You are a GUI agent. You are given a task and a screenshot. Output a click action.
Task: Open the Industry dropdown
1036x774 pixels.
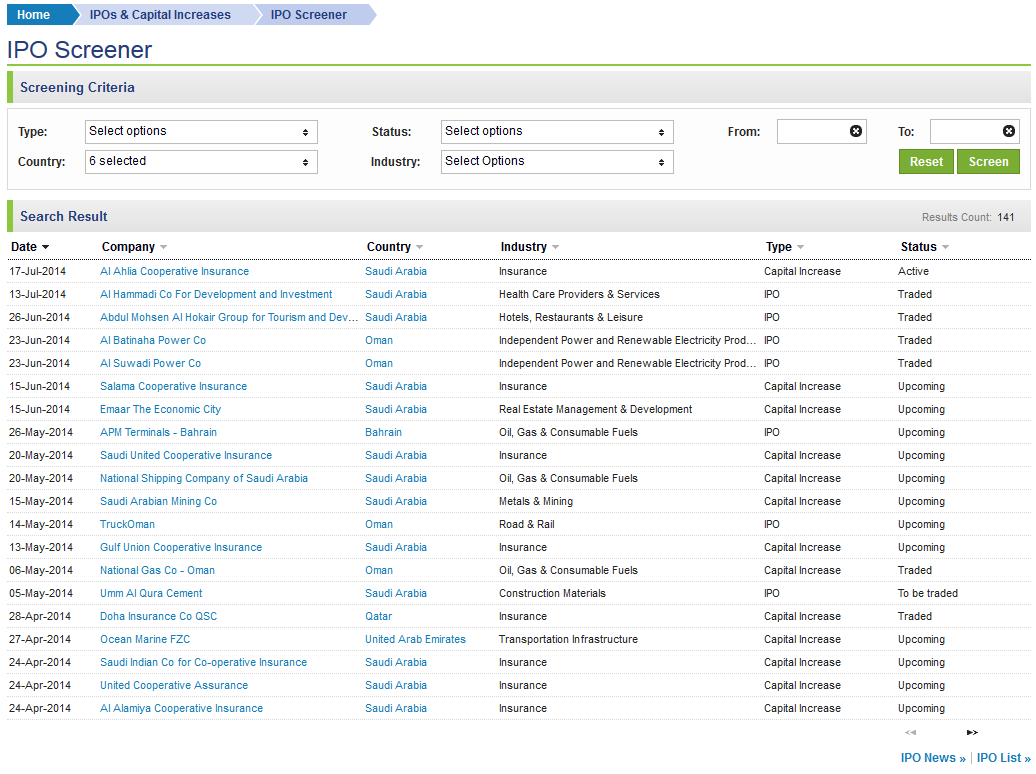click(x=557, y=162)
